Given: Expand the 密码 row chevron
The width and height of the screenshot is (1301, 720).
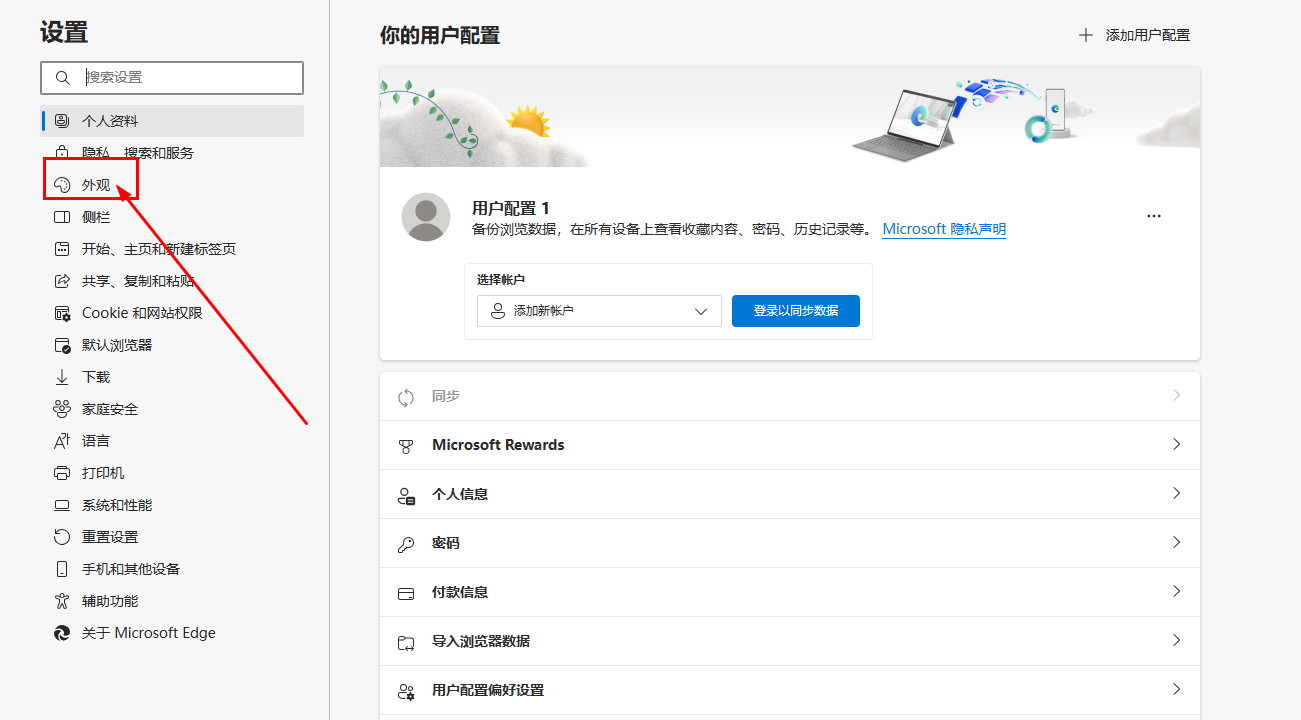Looking at the screenshot, I should pos(1177,542).
